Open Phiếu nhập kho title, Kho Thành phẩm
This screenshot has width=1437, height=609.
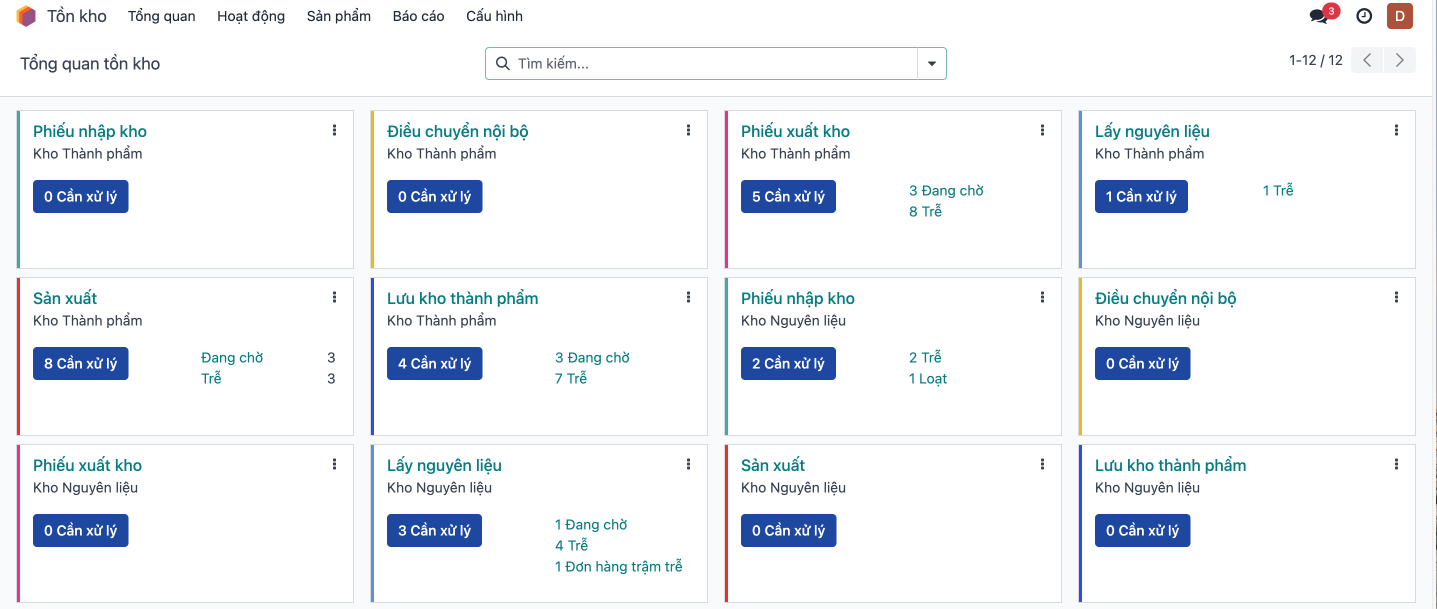click(90, 131)
